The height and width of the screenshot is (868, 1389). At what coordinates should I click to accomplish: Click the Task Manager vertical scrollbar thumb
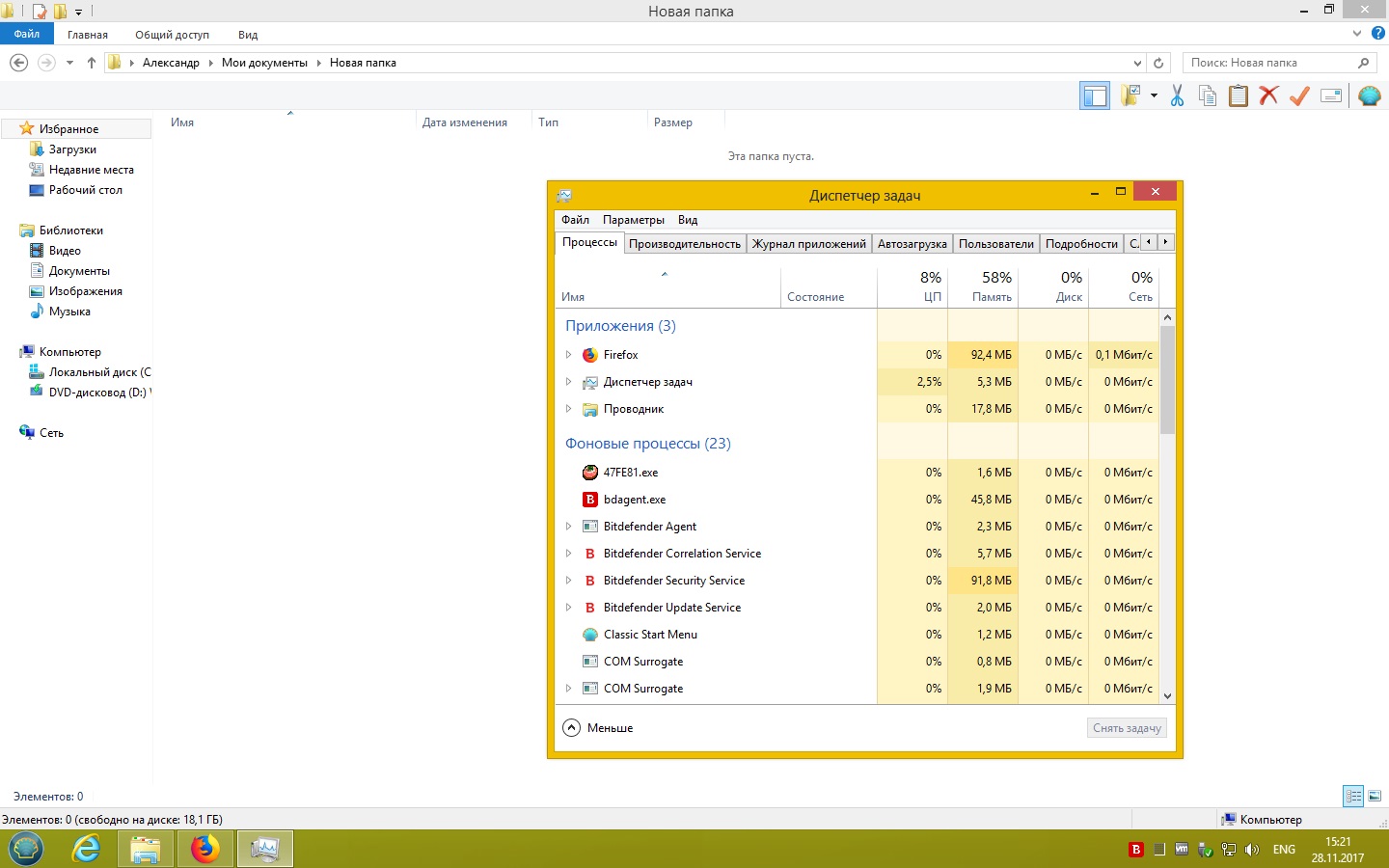1167,379
